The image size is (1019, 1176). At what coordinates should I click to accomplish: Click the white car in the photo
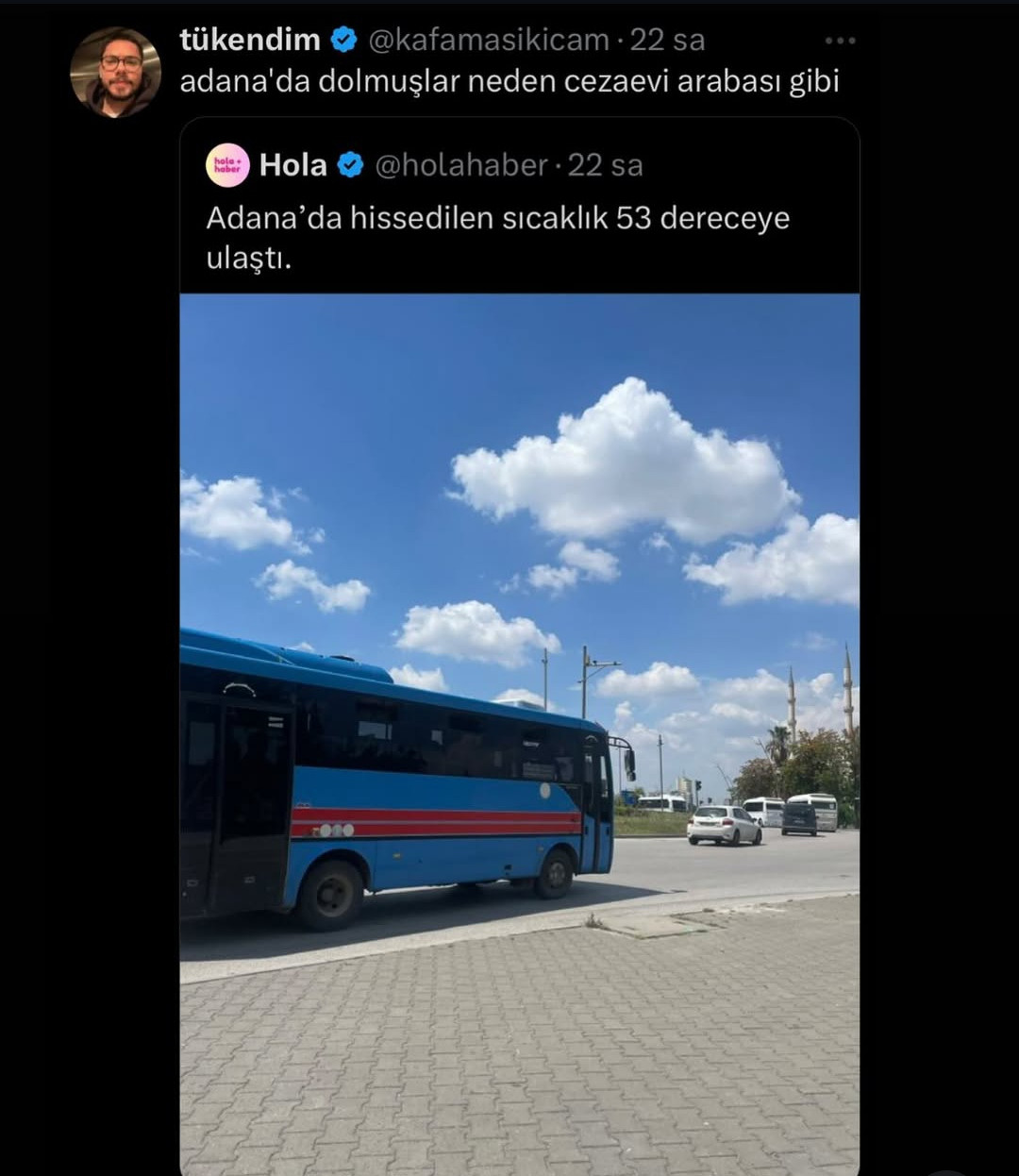[x=724, y=825]
